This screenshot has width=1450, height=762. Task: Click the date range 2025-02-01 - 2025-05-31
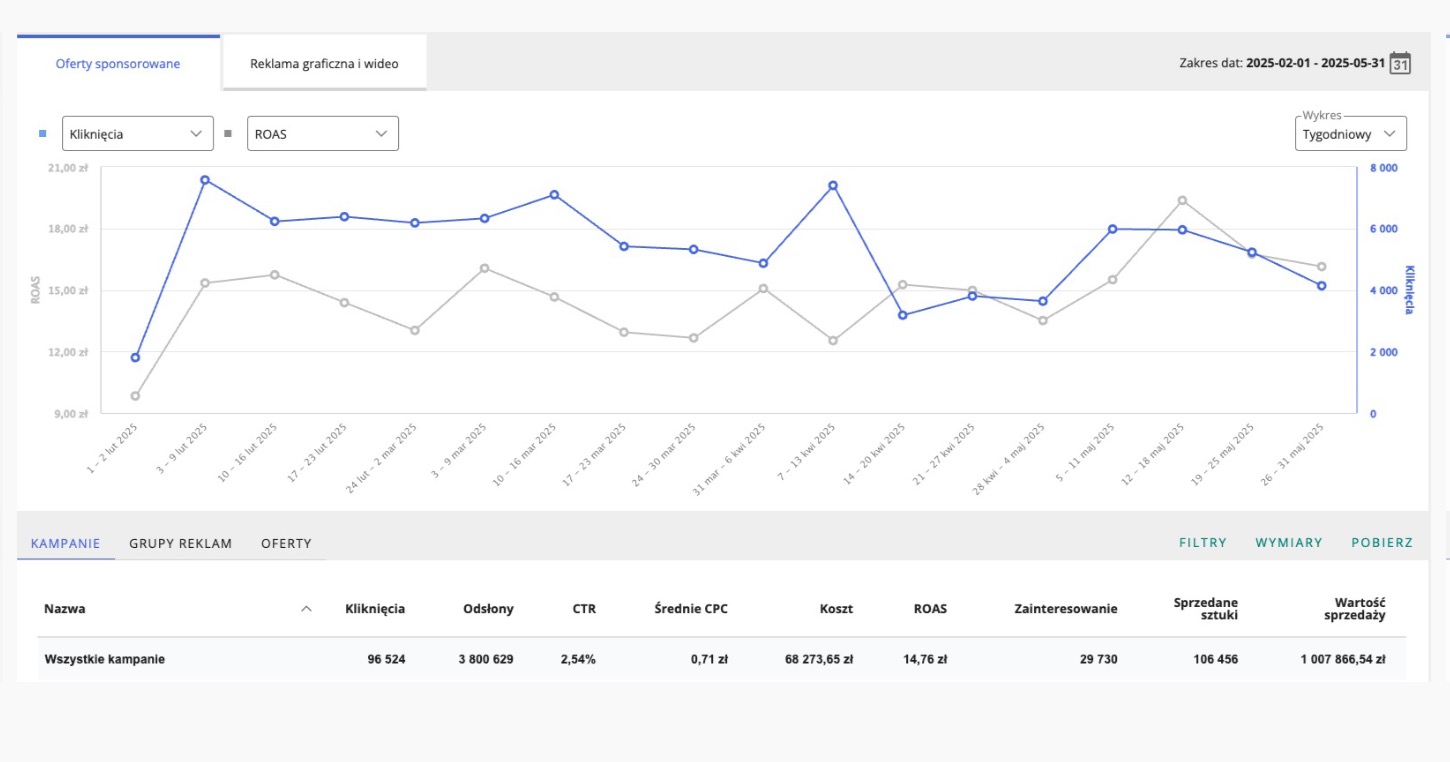(x=1315, y=63)
